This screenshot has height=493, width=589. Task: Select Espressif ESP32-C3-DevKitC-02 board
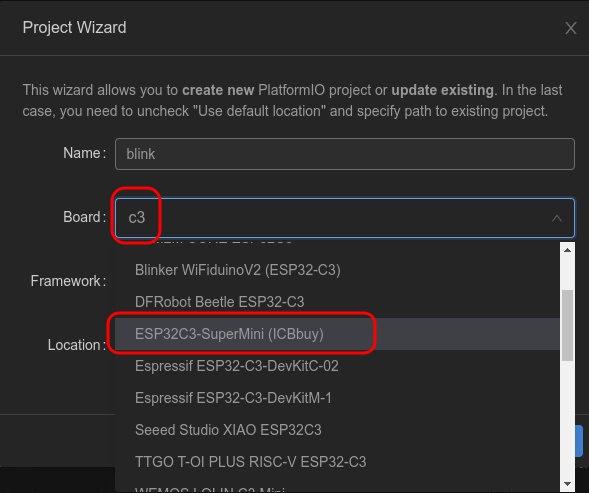[337, 366]
